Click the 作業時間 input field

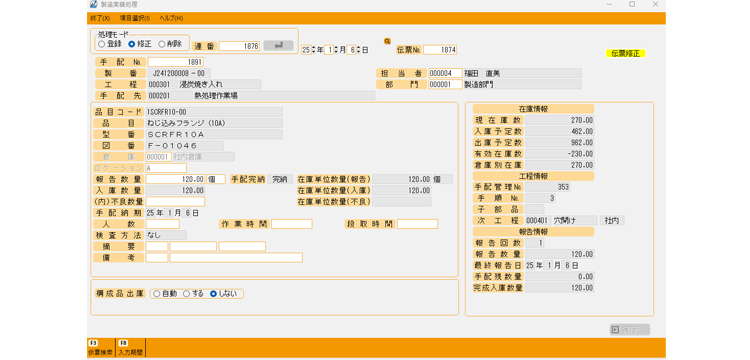pos(292,224)
